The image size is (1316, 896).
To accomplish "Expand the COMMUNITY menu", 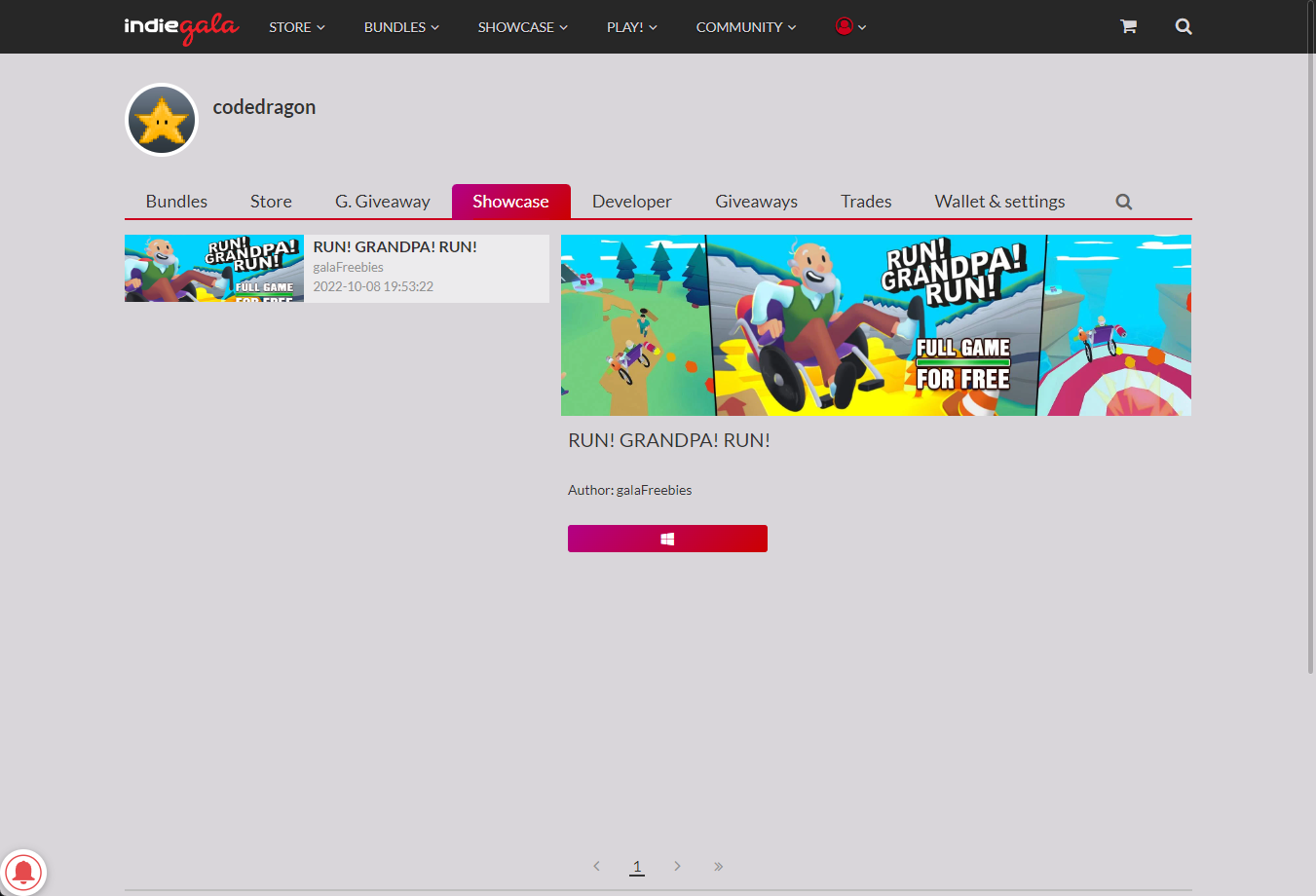I will (746, 27).
